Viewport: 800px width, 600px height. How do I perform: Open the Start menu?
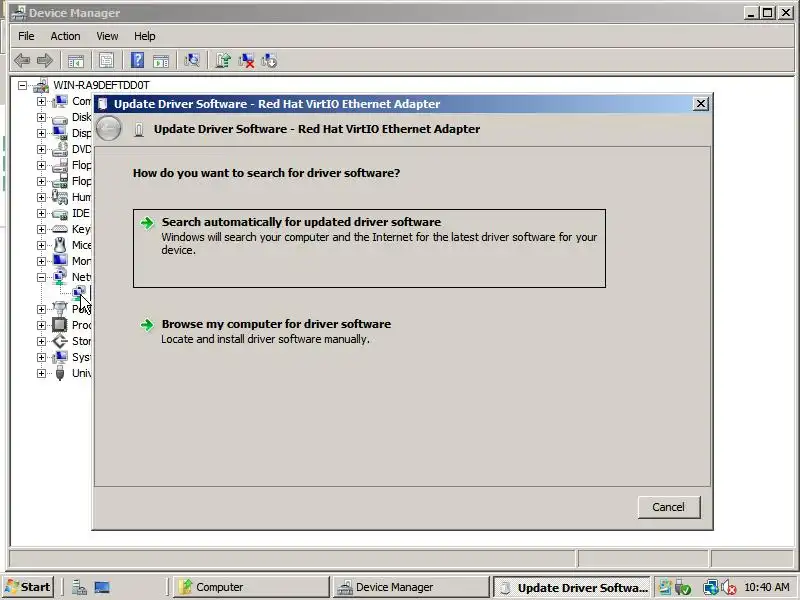28,587
